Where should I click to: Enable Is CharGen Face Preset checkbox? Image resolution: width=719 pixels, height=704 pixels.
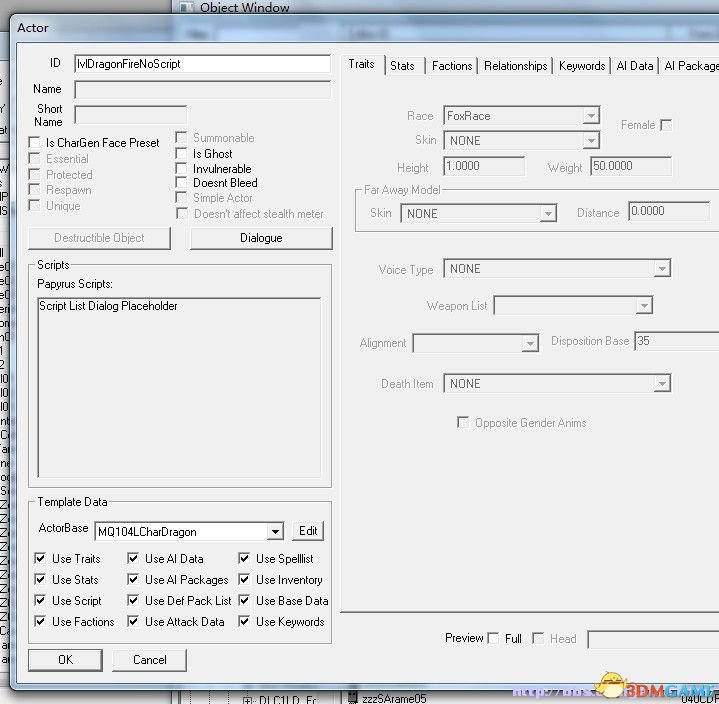(36, 143)
